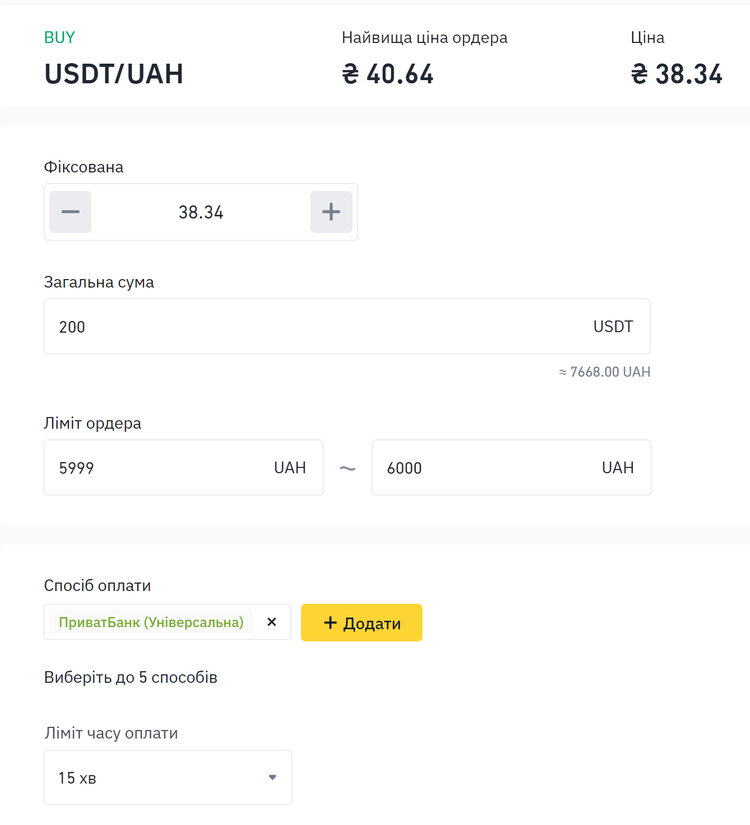The width and height of the screenshot is (750, 825).
Task: Click the green BUY label
Action: [x=59, y=37]
